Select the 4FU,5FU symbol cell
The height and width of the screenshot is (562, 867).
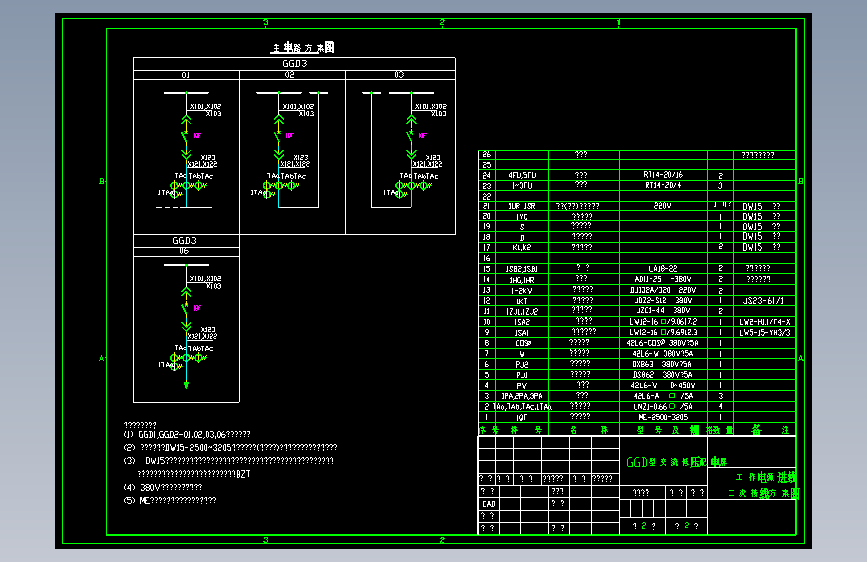coord(522,175)
